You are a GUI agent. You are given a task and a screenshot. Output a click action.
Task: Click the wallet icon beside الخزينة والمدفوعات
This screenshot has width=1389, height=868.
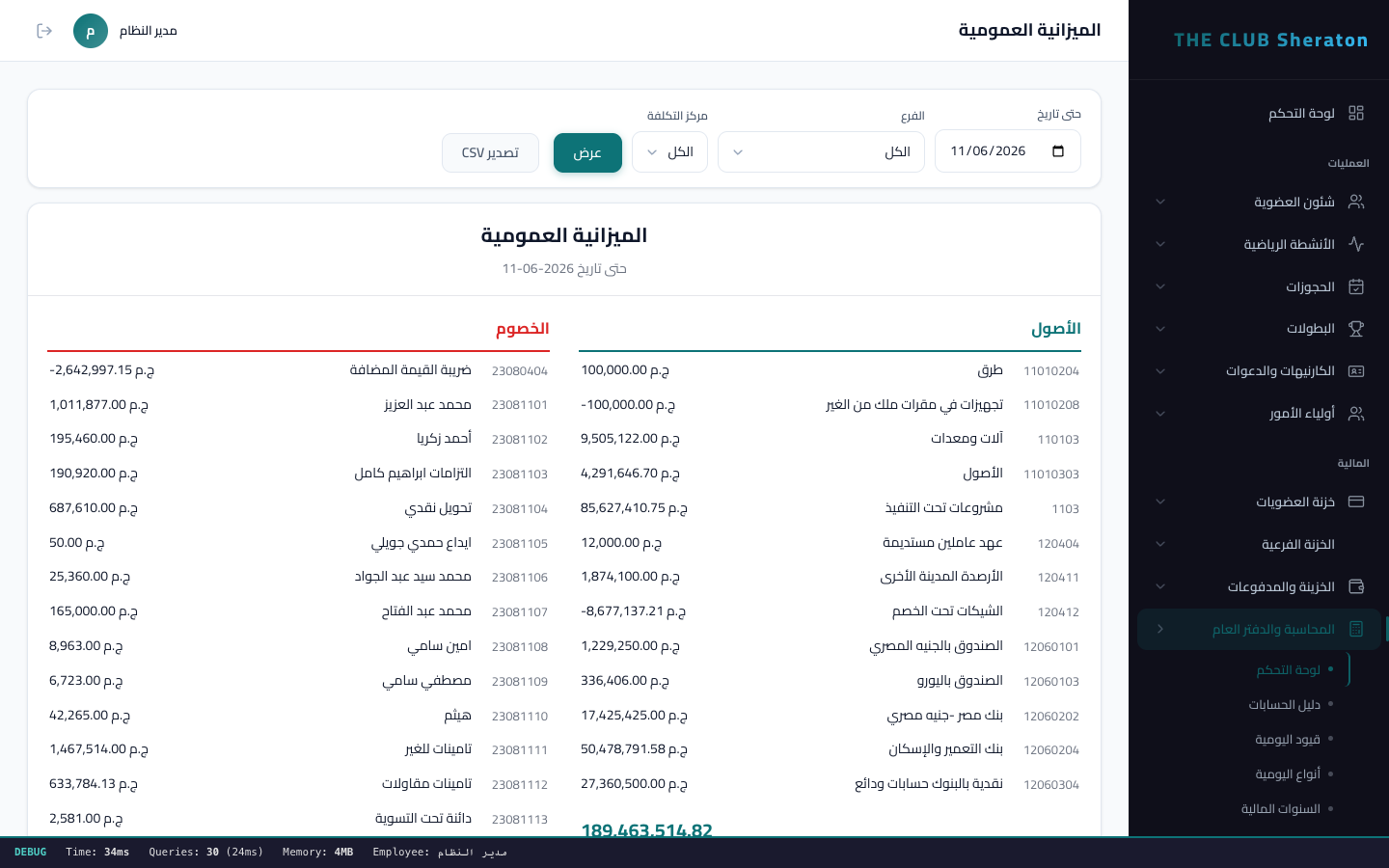click(x=1356, y=586)
